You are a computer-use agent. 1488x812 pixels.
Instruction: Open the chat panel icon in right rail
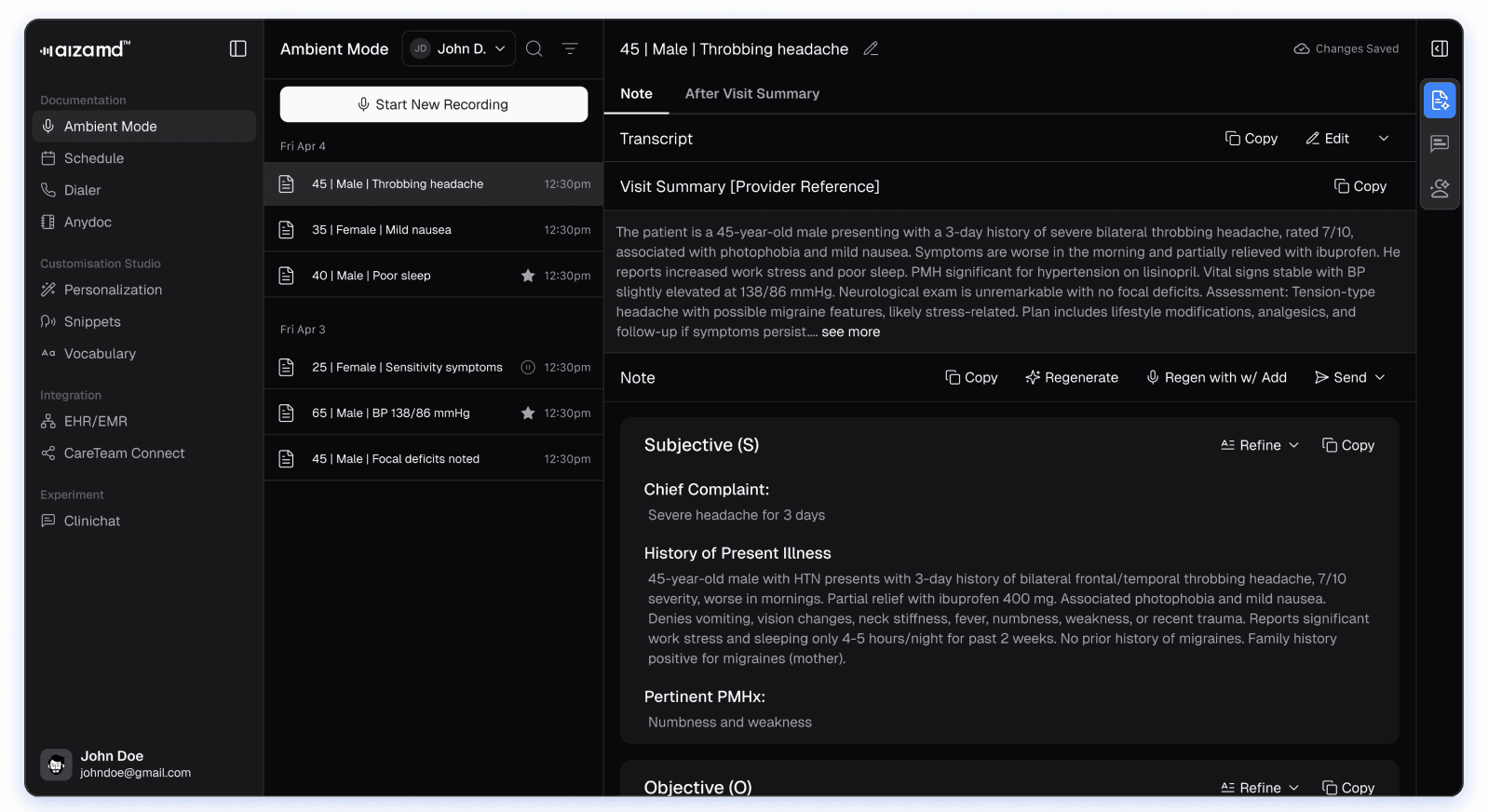(1440, 143)
